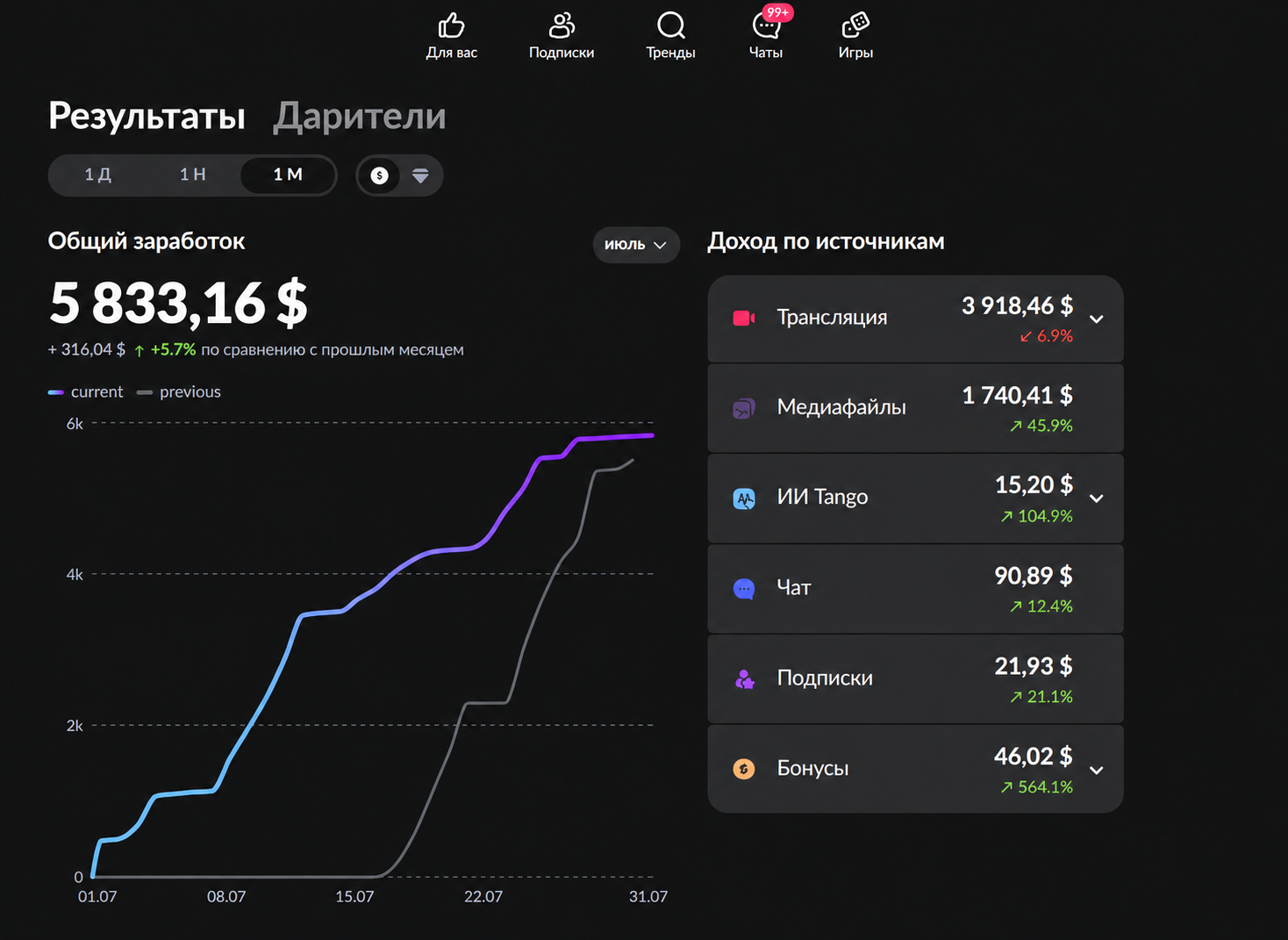Screen dimensions: 1288x940
Task: Toggle the 'current' chart legend series
Action: click(x=85, y=392)
